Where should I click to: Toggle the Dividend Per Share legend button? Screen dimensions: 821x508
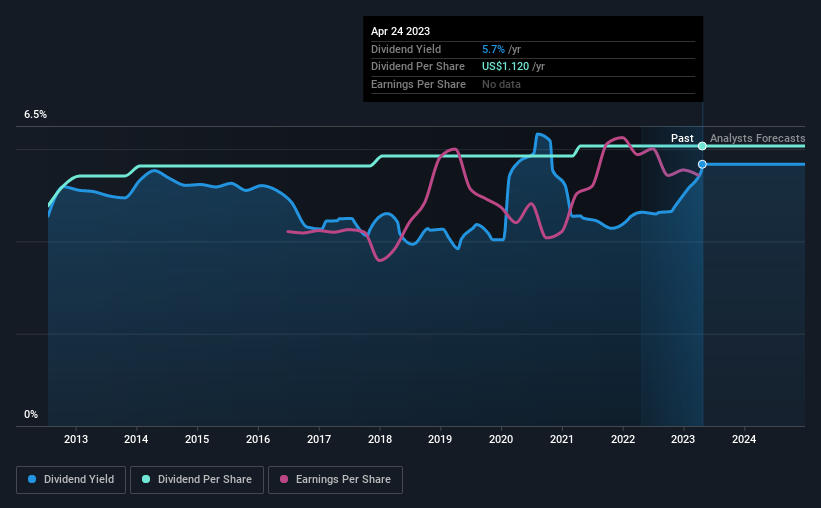[x=197, y=480]
